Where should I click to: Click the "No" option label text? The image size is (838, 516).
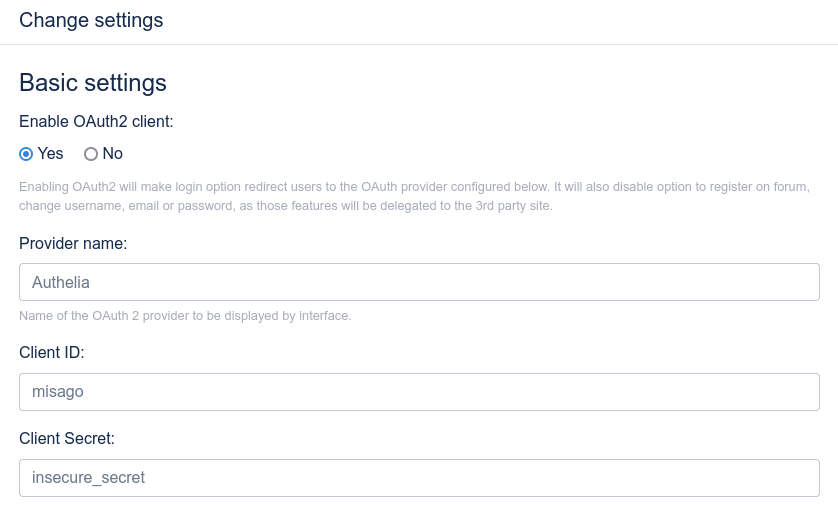[113, 154]
